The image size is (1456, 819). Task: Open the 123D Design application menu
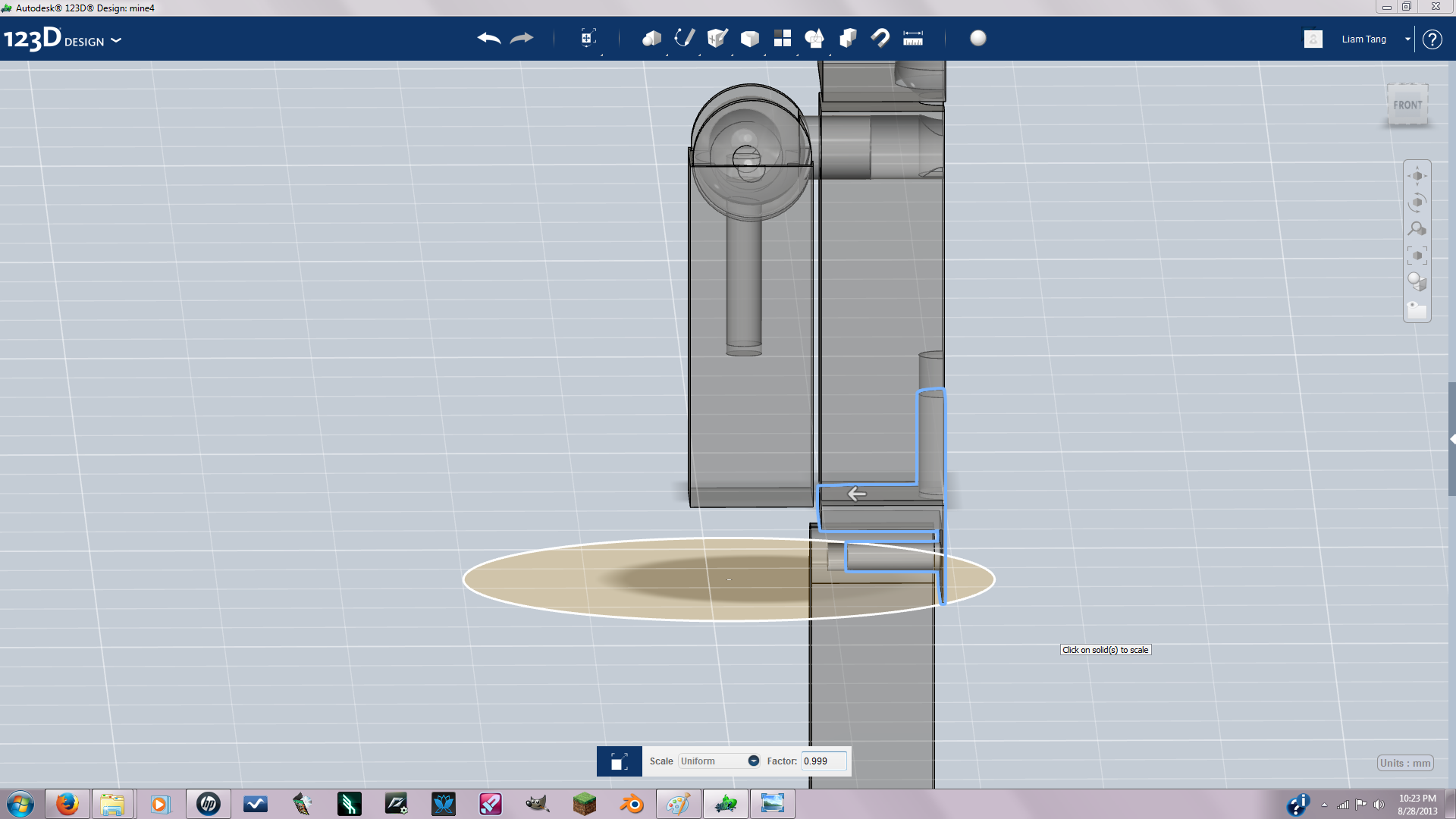click(62, 39)
